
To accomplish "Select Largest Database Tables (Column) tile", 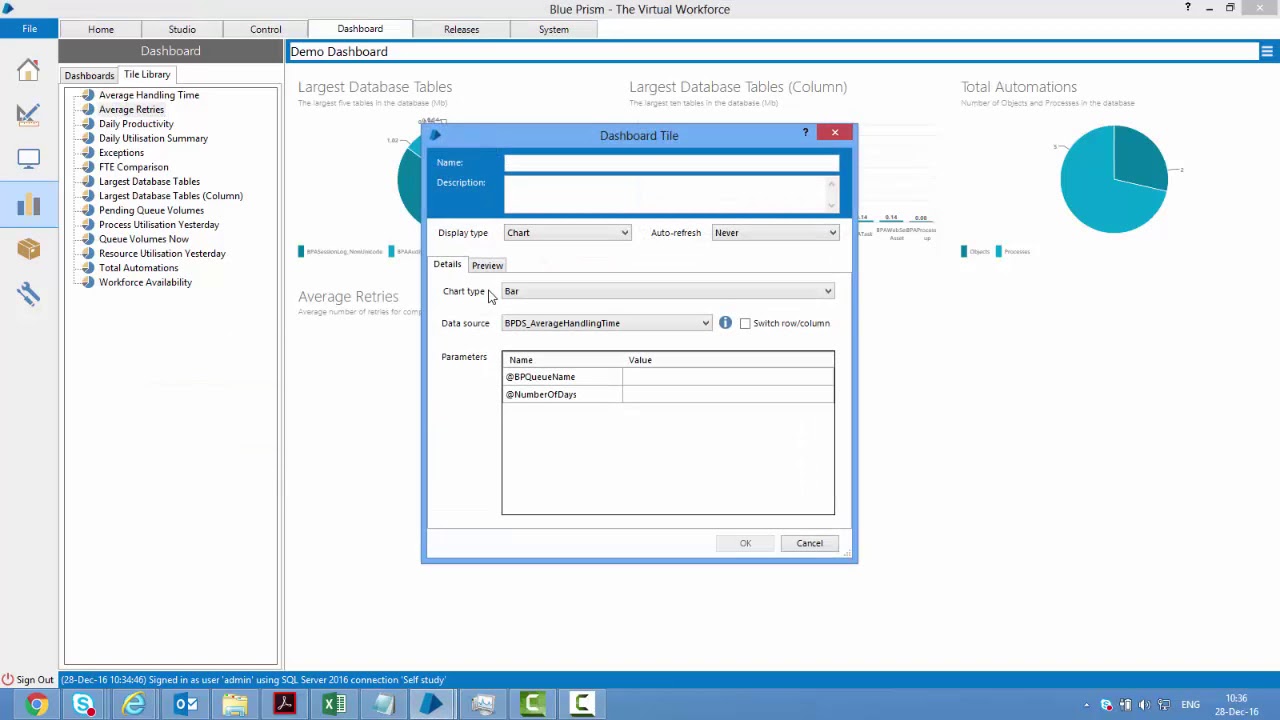I will click(x=171, y=196).
